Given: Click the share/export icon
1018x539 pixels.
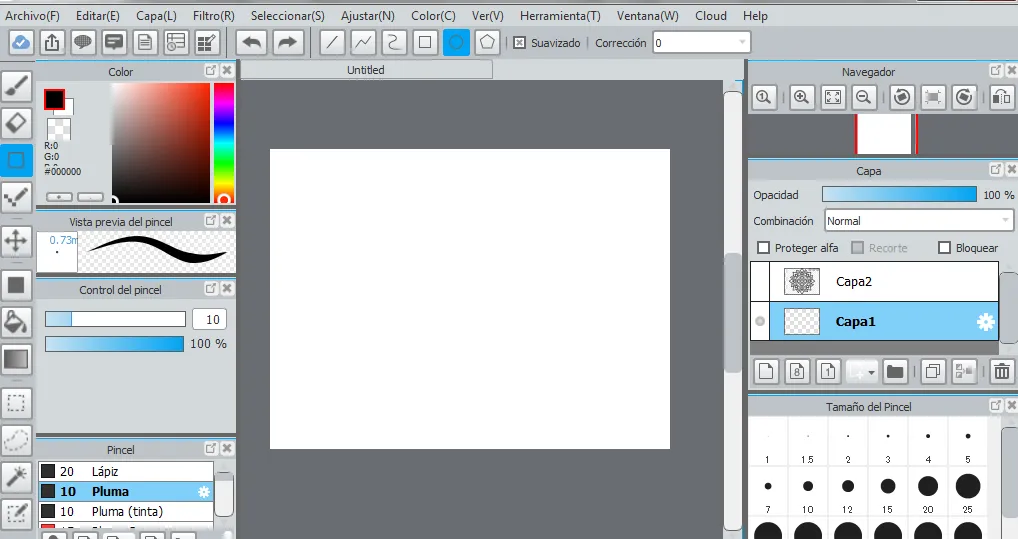Looking at the screenshot, I should click(52, 43).
